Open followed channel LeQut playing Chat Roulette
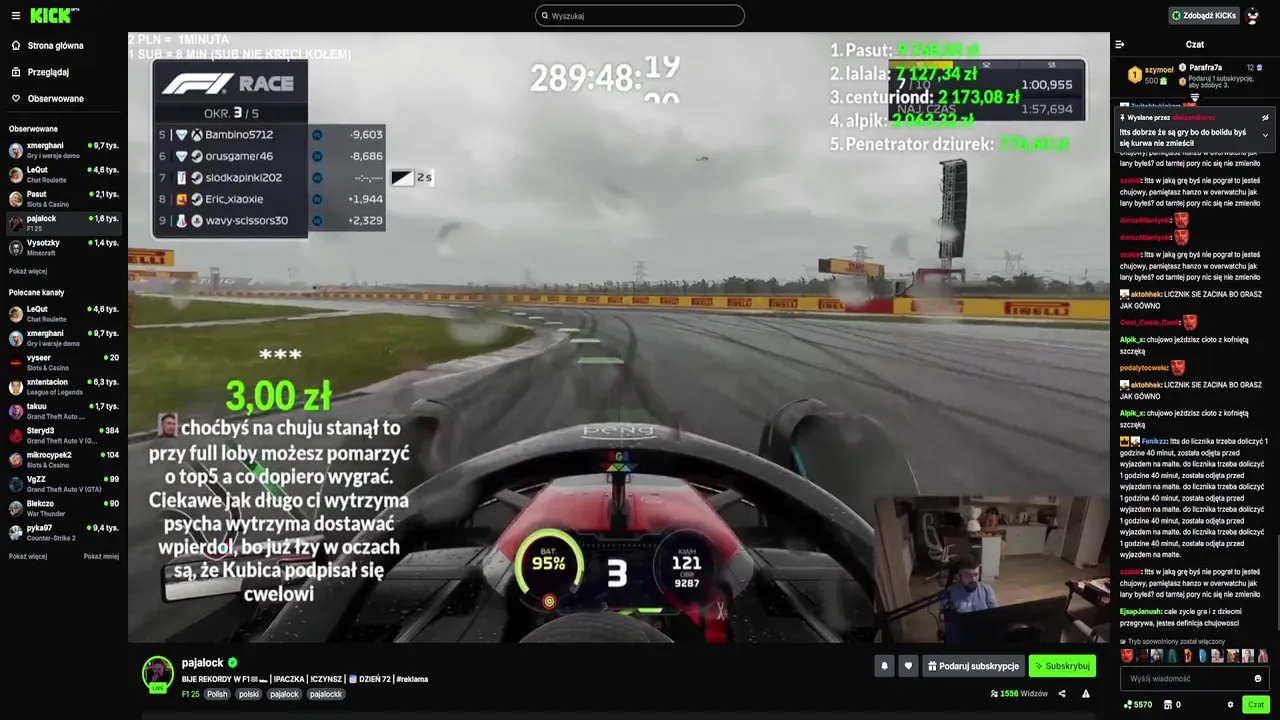This screenshot has height=720, width=1280. (64, 174)
